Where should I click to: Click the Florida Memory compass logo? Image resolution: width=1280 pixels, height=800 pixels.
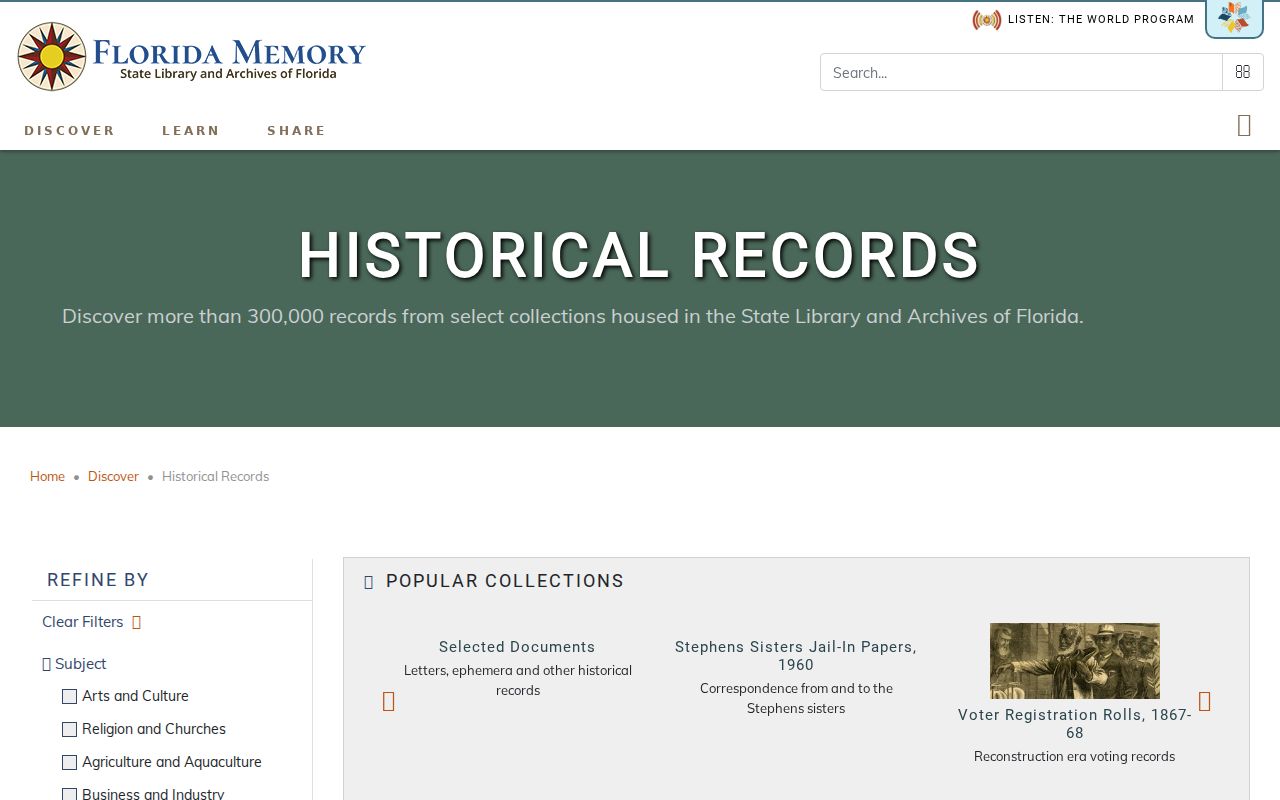coord(52,57)
